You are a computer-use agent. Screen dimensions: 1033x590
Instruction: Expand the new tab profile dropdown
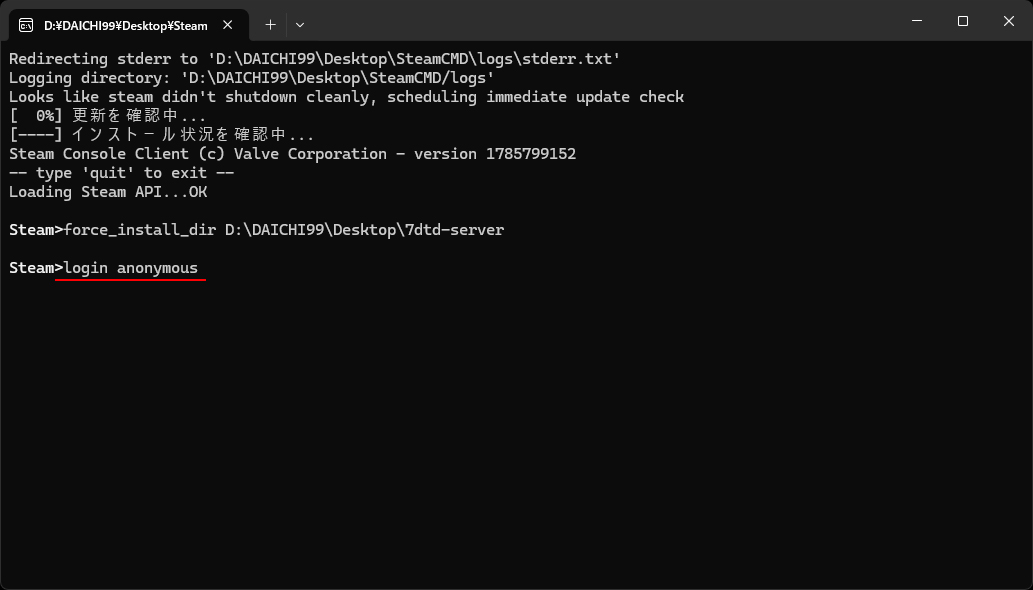pyautogui.click(x=300, y=25)
